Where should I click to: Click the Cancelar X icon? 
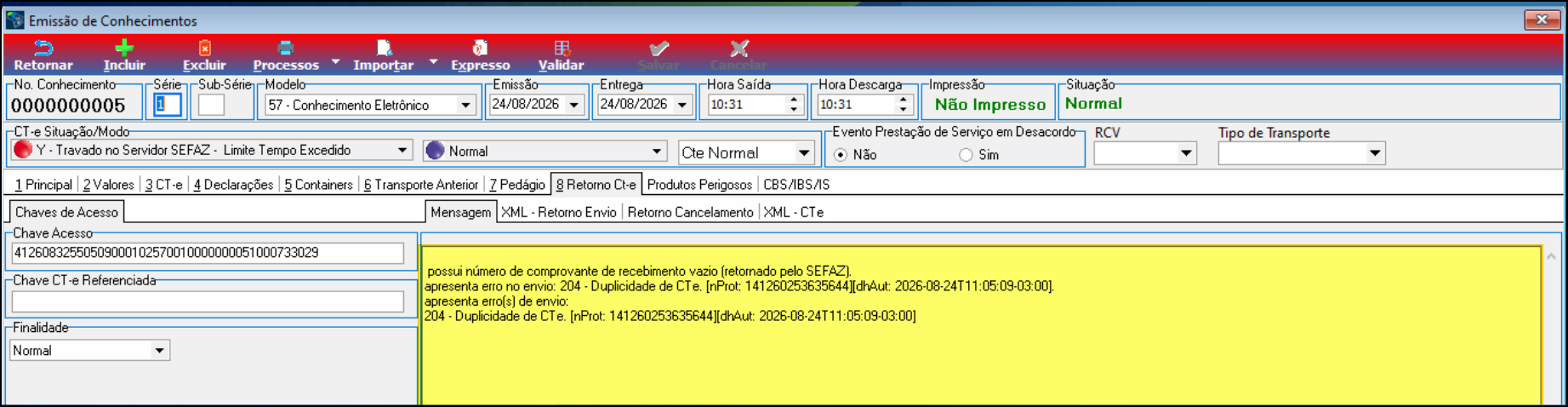point(739,49)
